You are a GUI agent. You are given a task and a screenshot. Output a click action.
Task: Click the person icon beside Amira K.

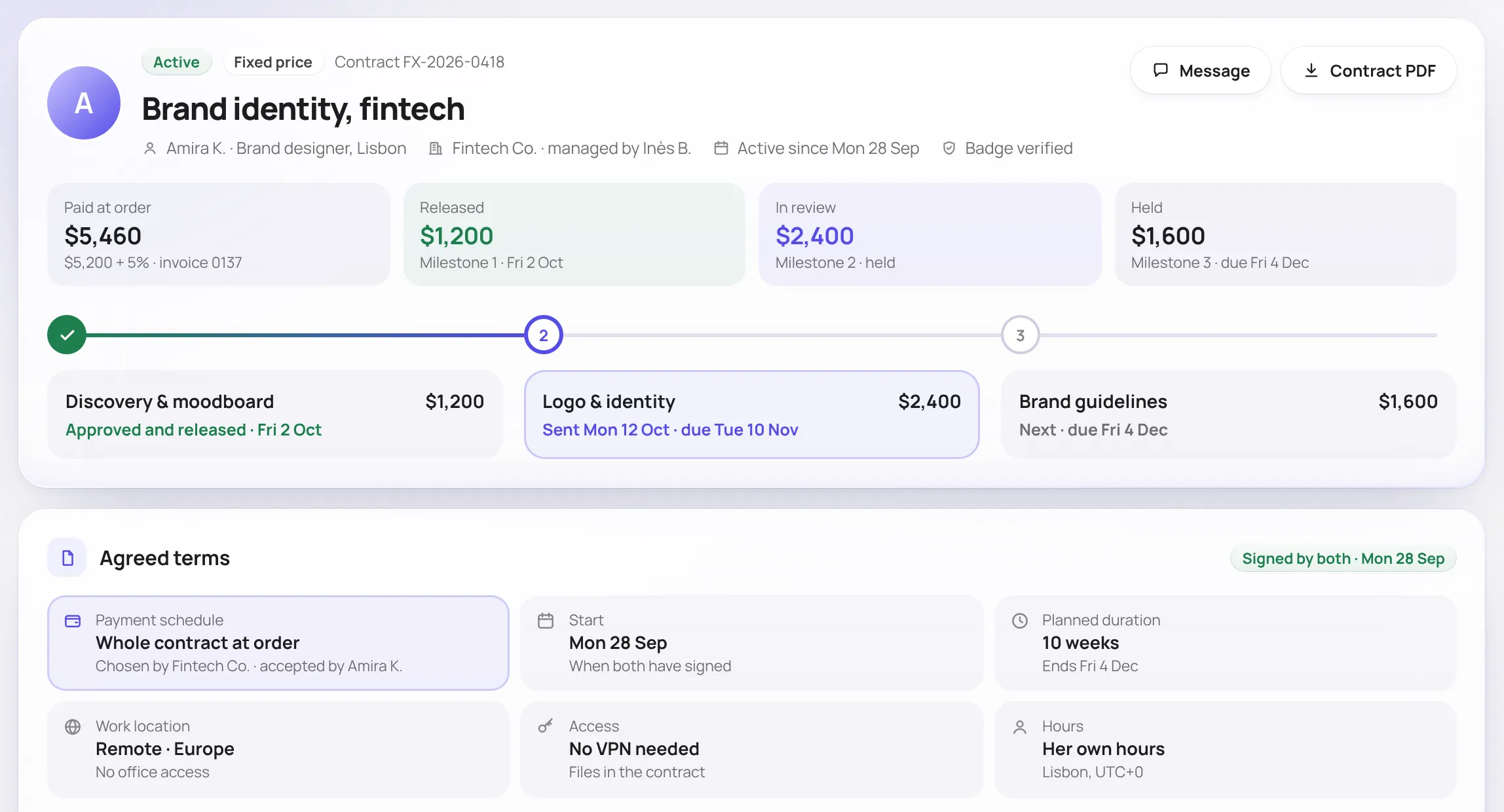pos(150,149)
